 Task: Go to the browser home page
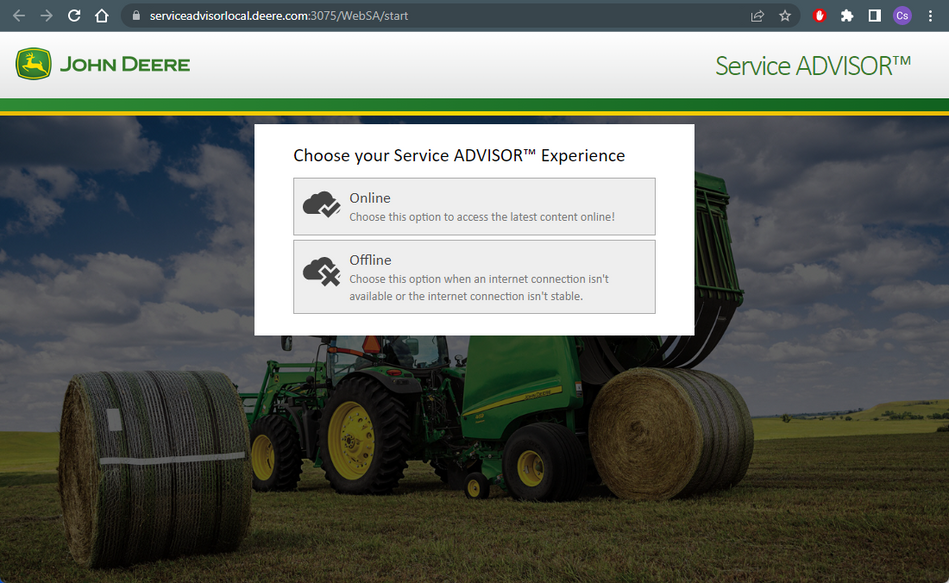click(x=101, y=16)
